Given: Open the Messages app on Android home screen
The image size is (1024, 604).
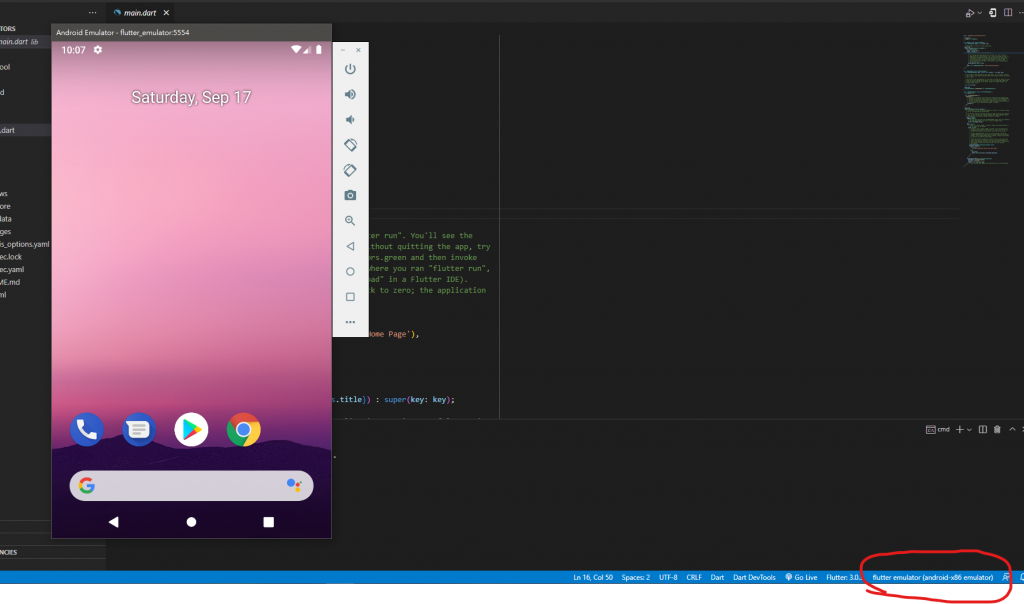Looking at the screenshot, I should [139, 430].
